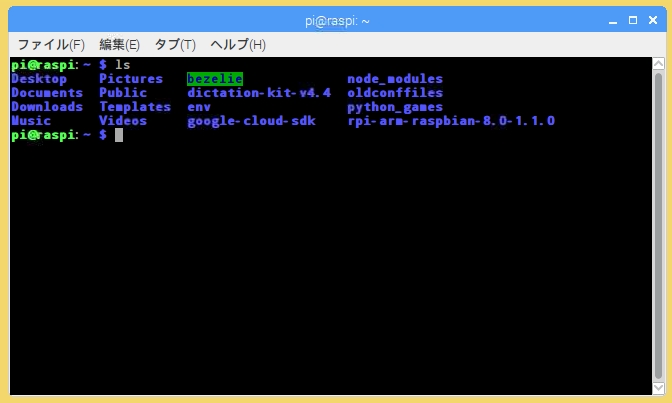Click the pi@raspi window title bar
Viewport: 672px width, 403px height.
(x=336, y=20)
